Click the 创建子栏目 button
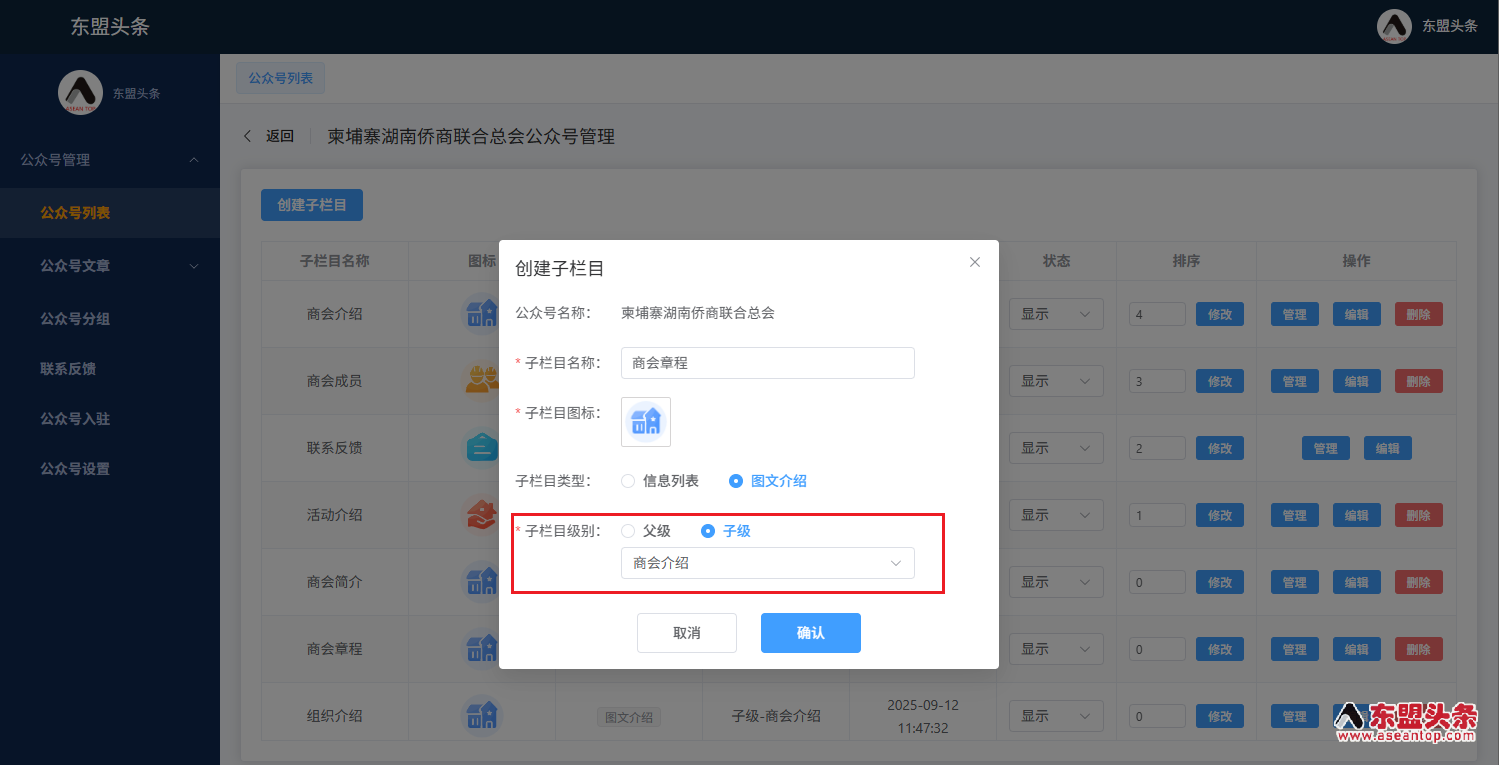This screenshot has height=765, width=1499. 312,205
